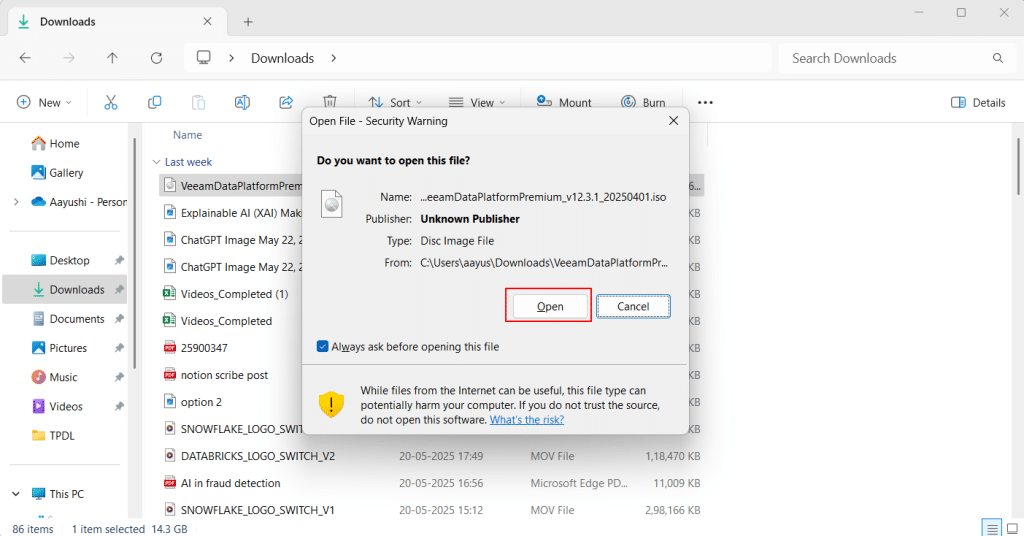Click the Cut scissors icon
The image size is (1024, 536).
point(110,102)
